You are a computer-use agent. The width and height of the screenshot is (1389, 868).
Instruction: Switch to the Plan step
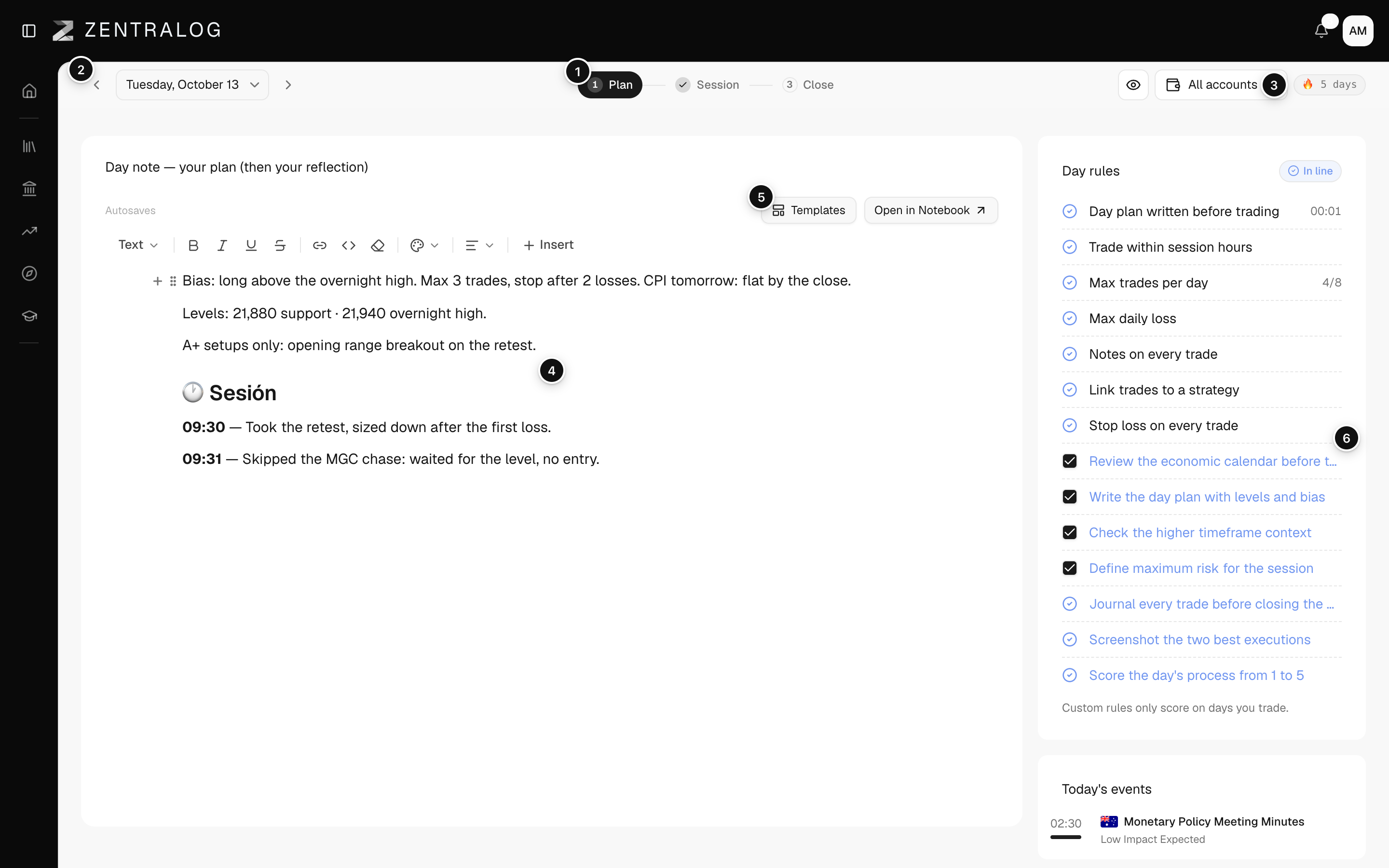(x=610, y=85)
